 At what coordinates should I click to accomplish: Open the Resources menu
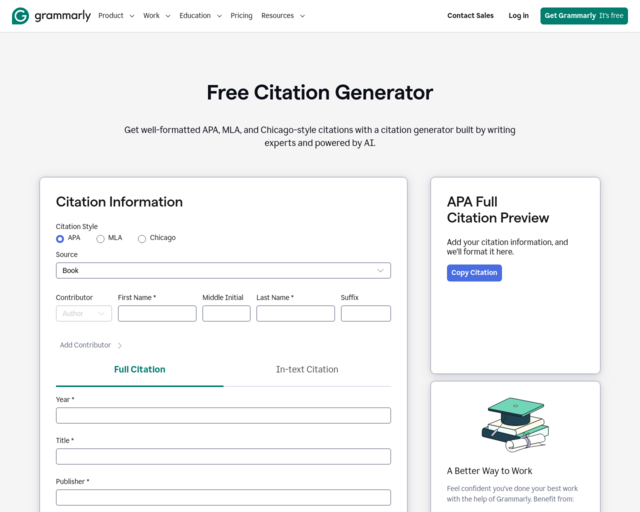(278, 16)
